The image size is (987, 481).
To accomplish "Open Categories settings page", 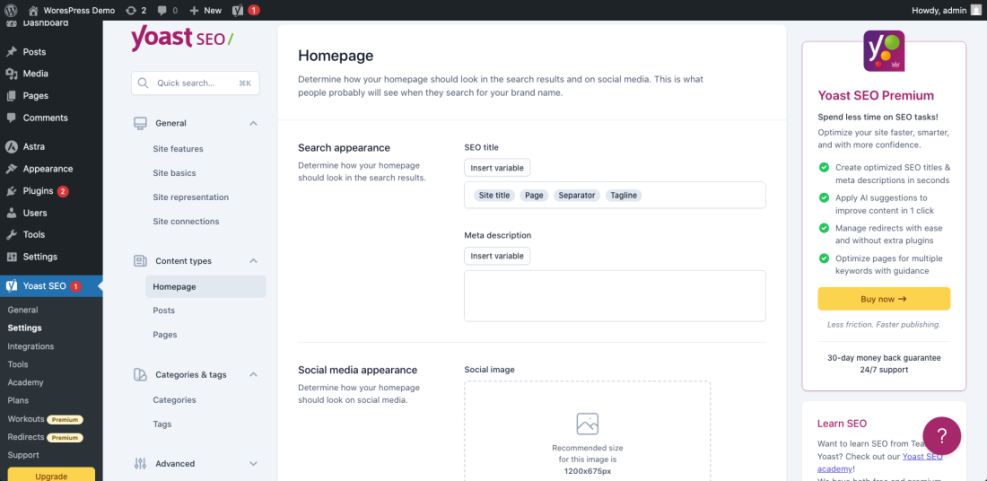I will [x=174, y=400].
